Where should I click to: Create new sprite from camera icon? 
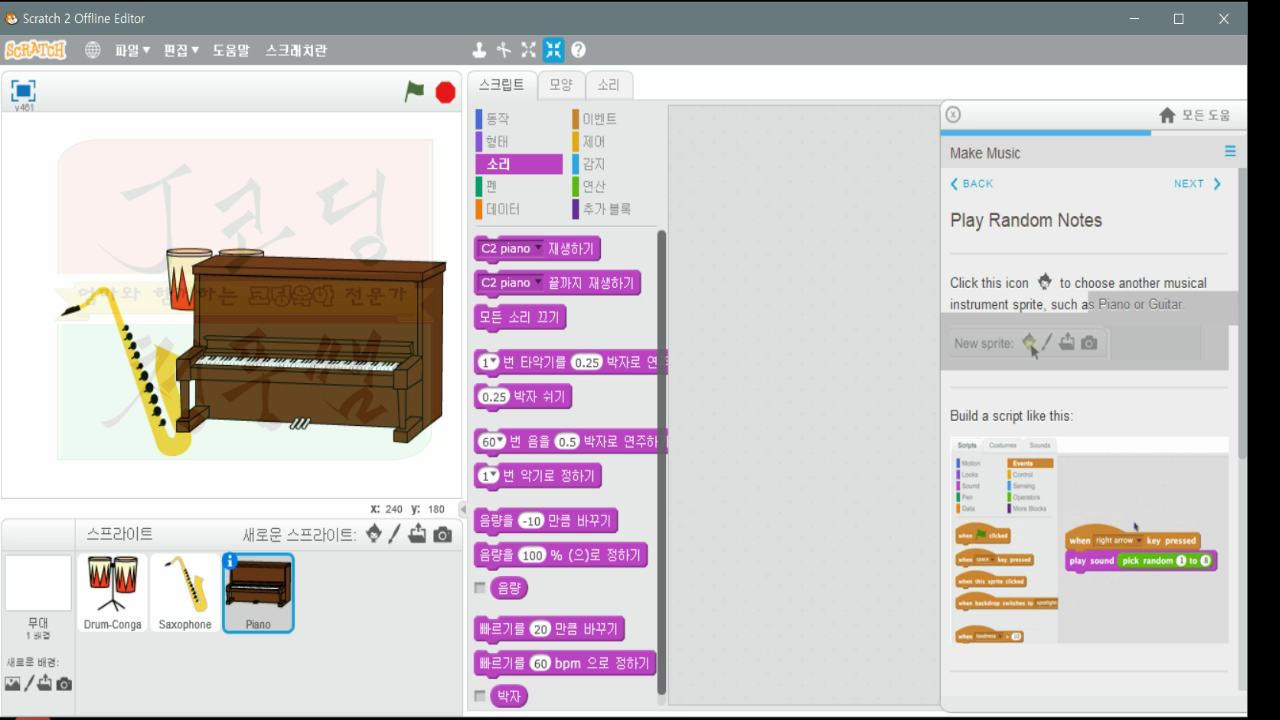tap(443, 535)
